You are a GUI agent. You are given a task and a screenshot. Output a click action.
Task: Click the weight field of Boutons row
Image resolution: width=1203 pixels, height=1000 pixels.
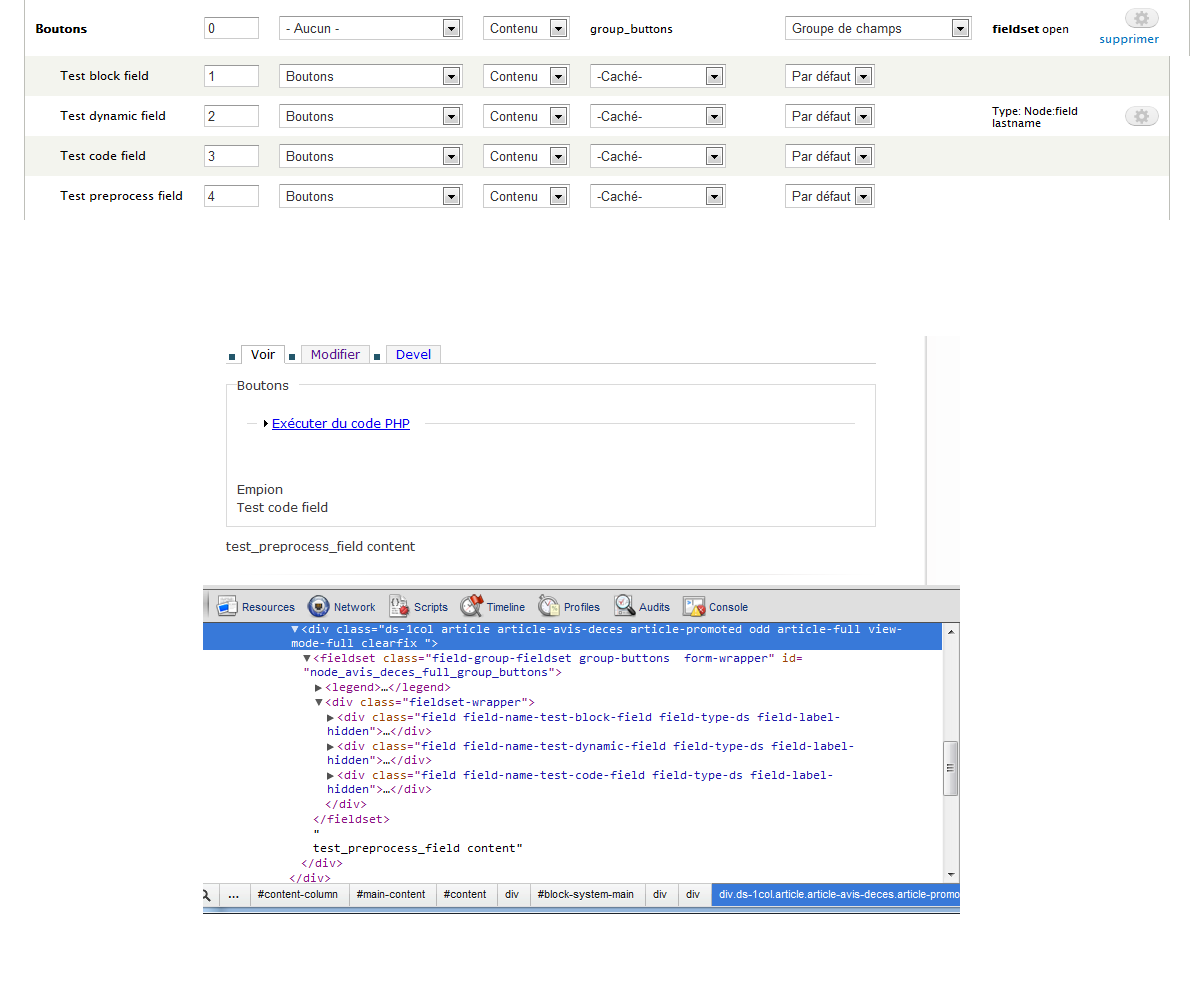tap(231, 28)
